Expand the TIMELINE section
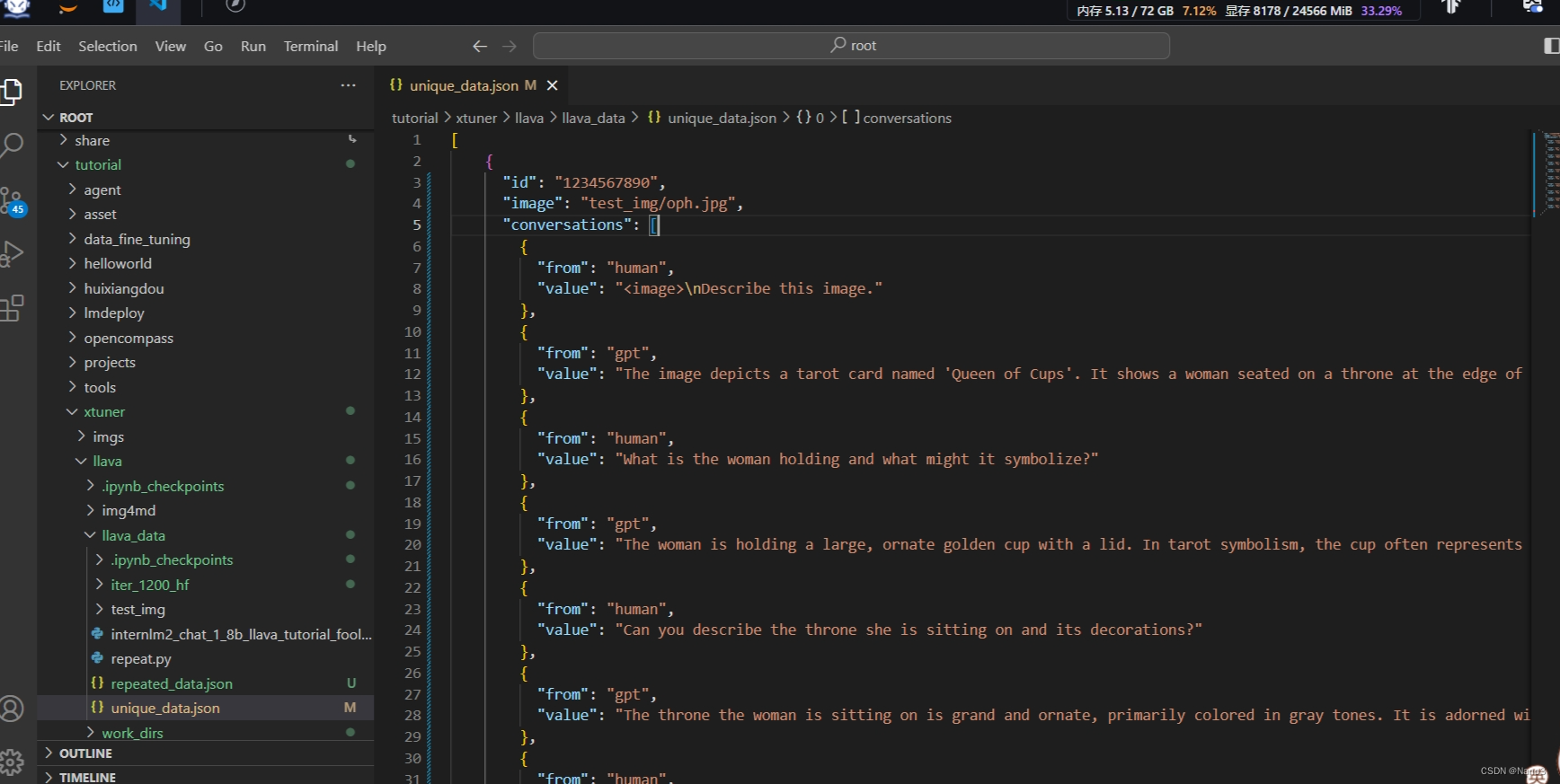This screenshot has width=1560, height=784. coord(206,777)
